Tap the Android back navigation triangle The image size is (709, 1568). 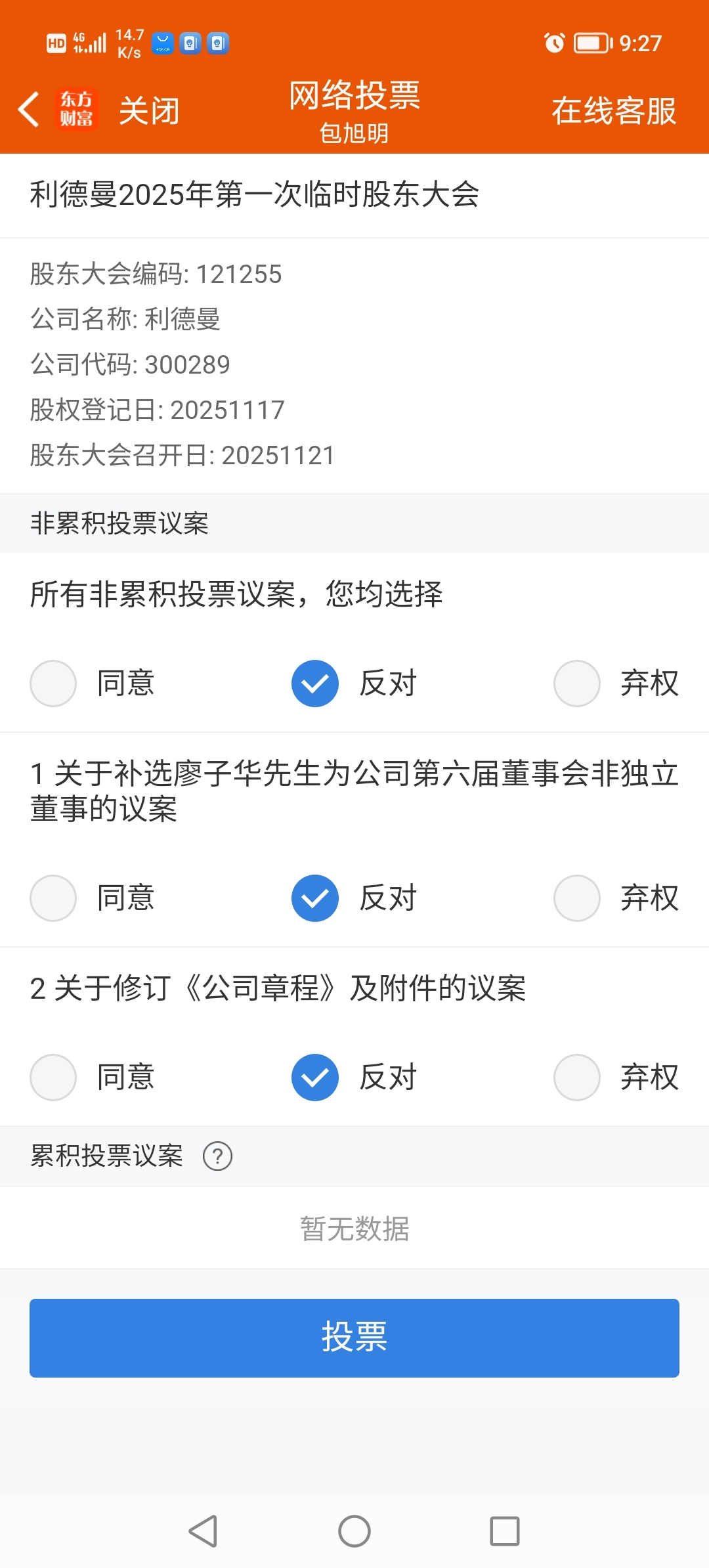pos(203,1531)
